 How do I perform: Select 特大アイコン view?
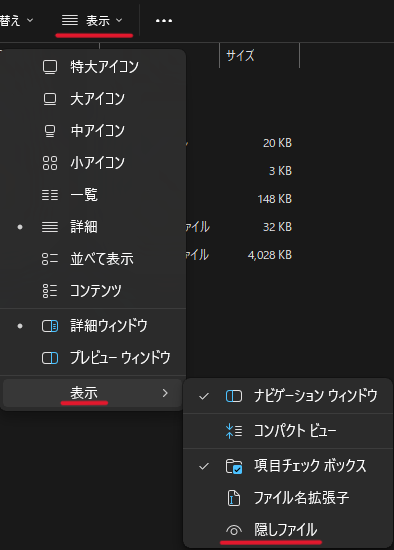tap(93, 67)
